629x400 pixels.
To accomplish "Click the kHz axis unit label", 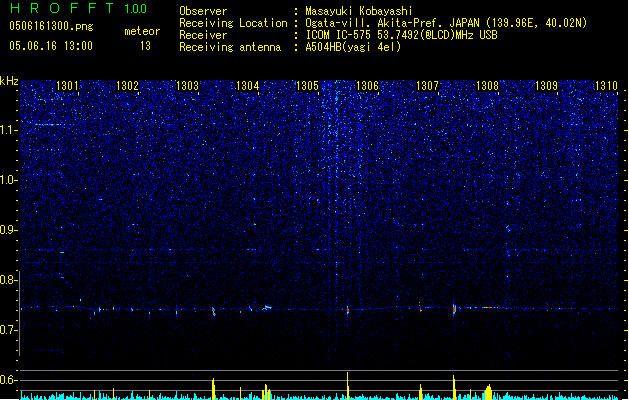I will pyautogui.click(x=9, y=81).
